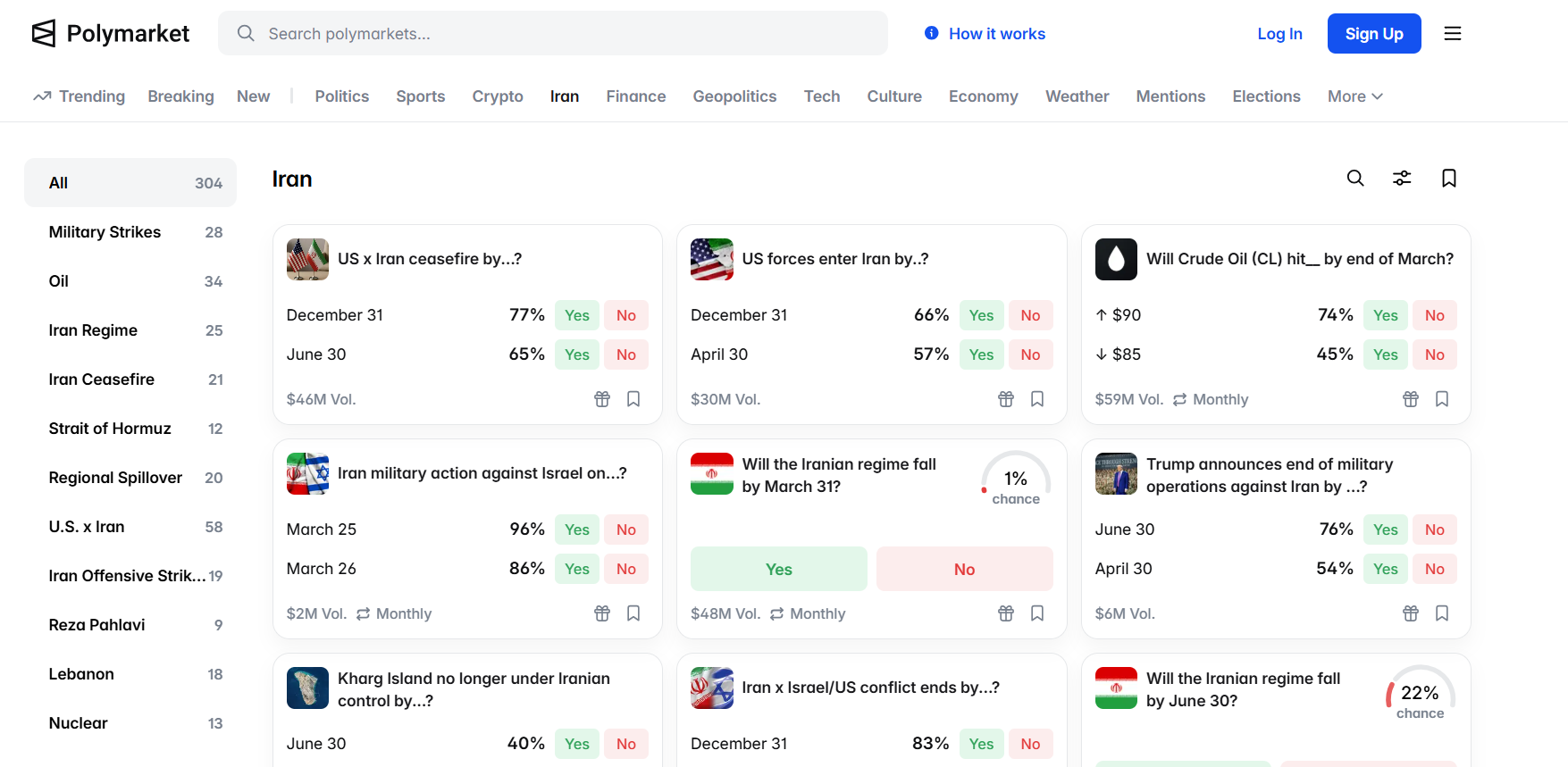Expand the More categories dropdown
The image size is (1568, 767).
point(1354,96)
